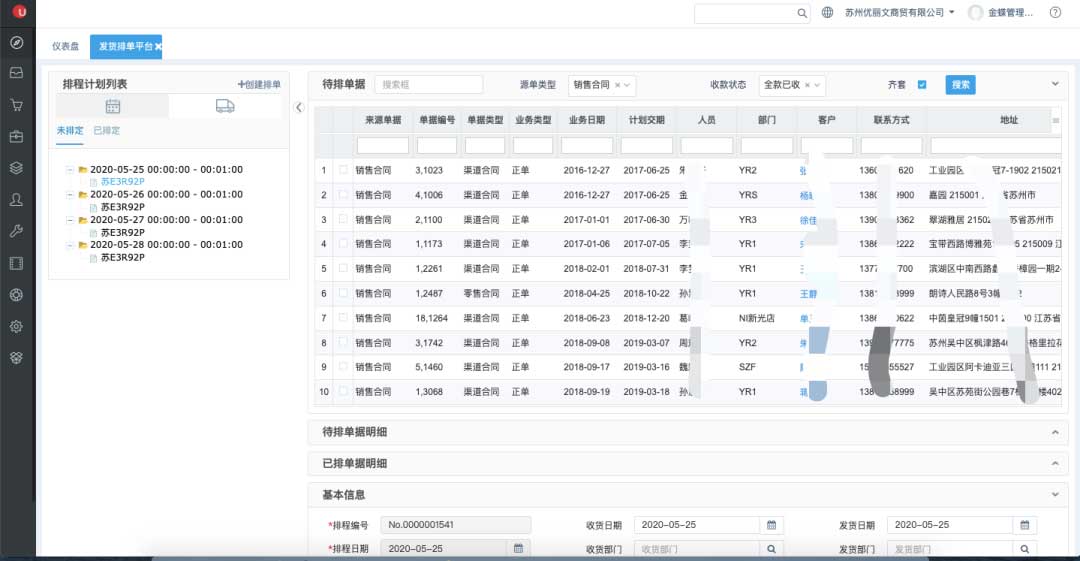Clear the 全款已收 payment status selection

[807, 85]
